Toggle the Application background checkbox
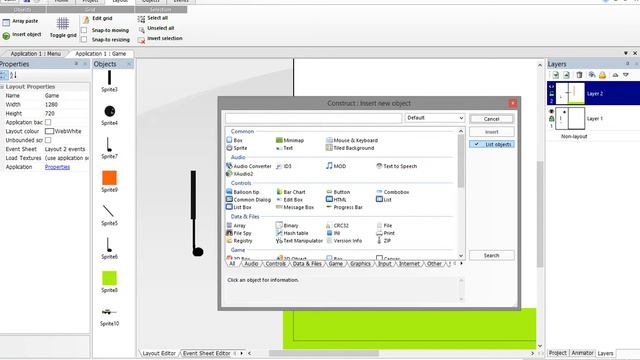The width and height of the screenshot is (640, 360). 48,122
